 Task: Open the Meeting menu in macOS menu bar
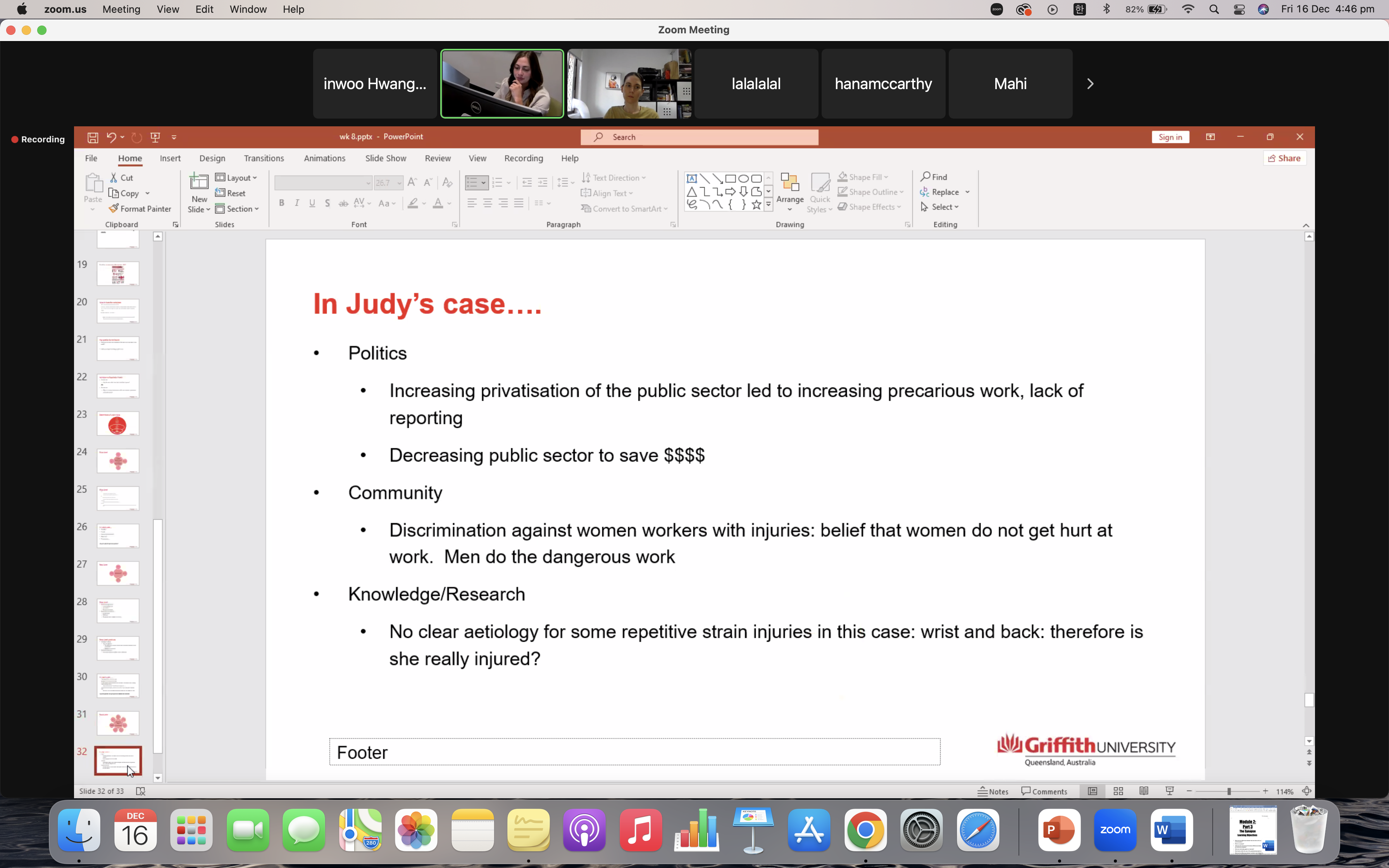coord(121,9)
